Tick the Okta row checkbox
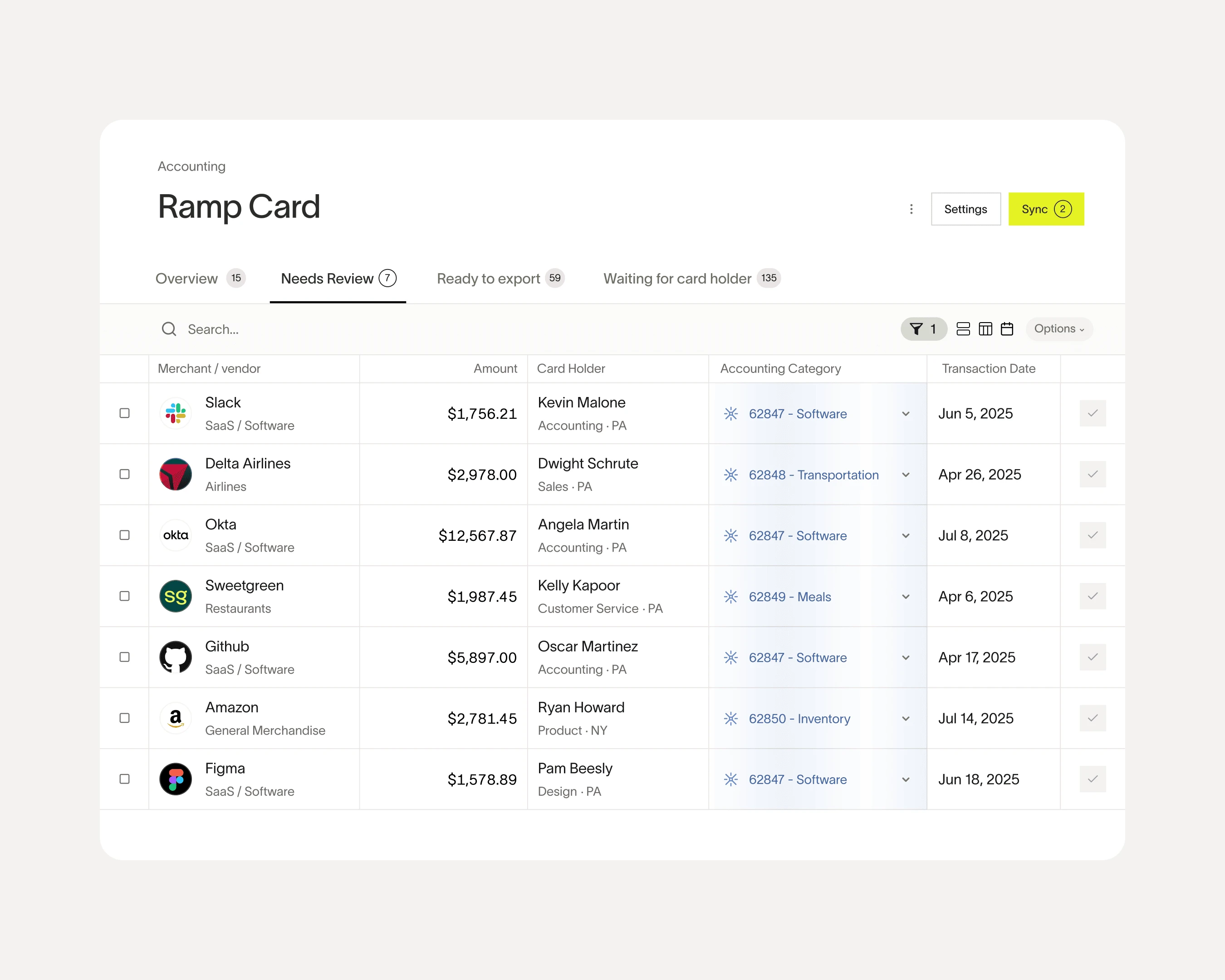 pos(124,535)
